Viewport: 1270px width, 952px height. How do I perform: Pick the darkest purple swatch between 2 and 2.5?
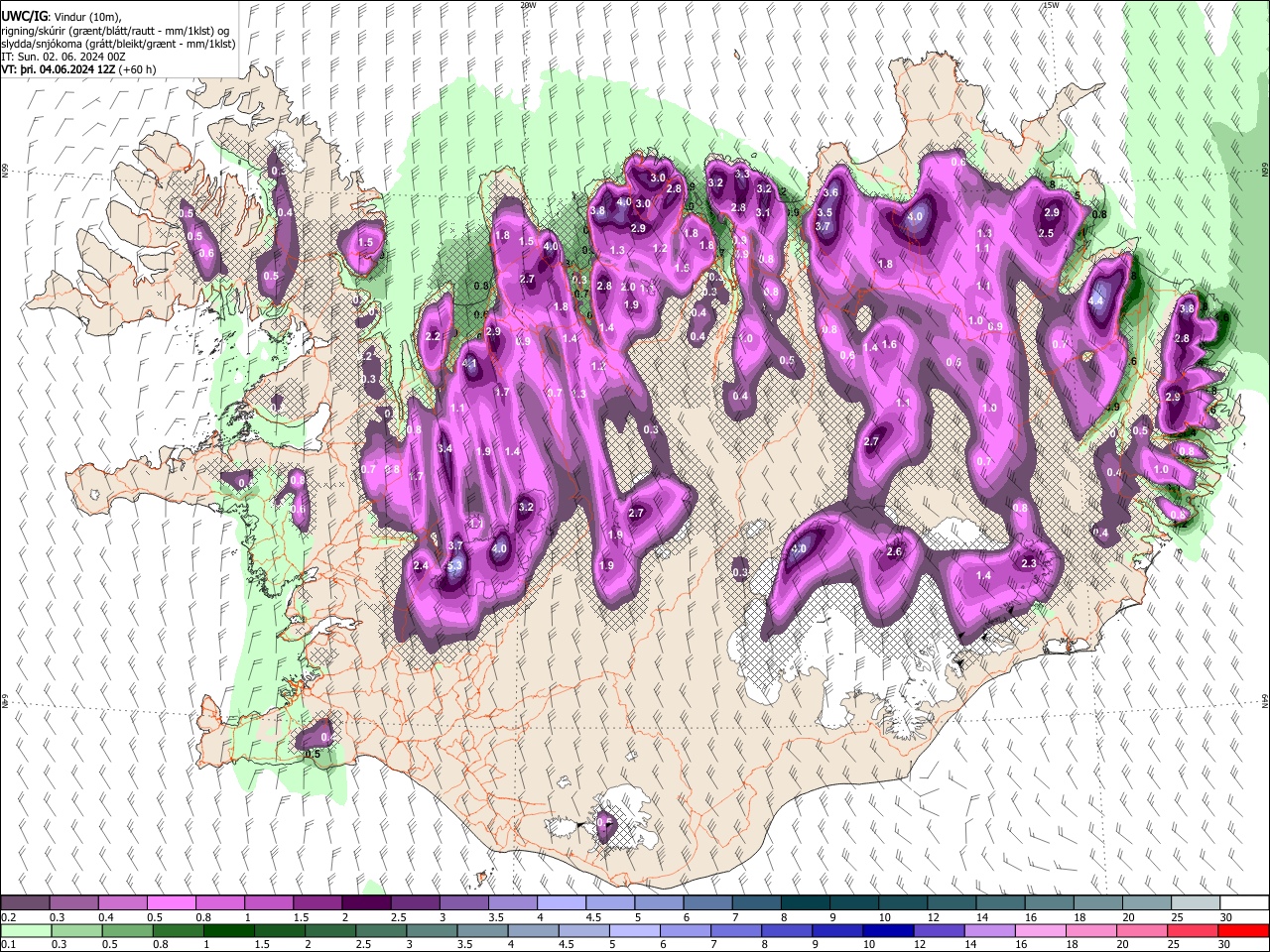(365, 902)
